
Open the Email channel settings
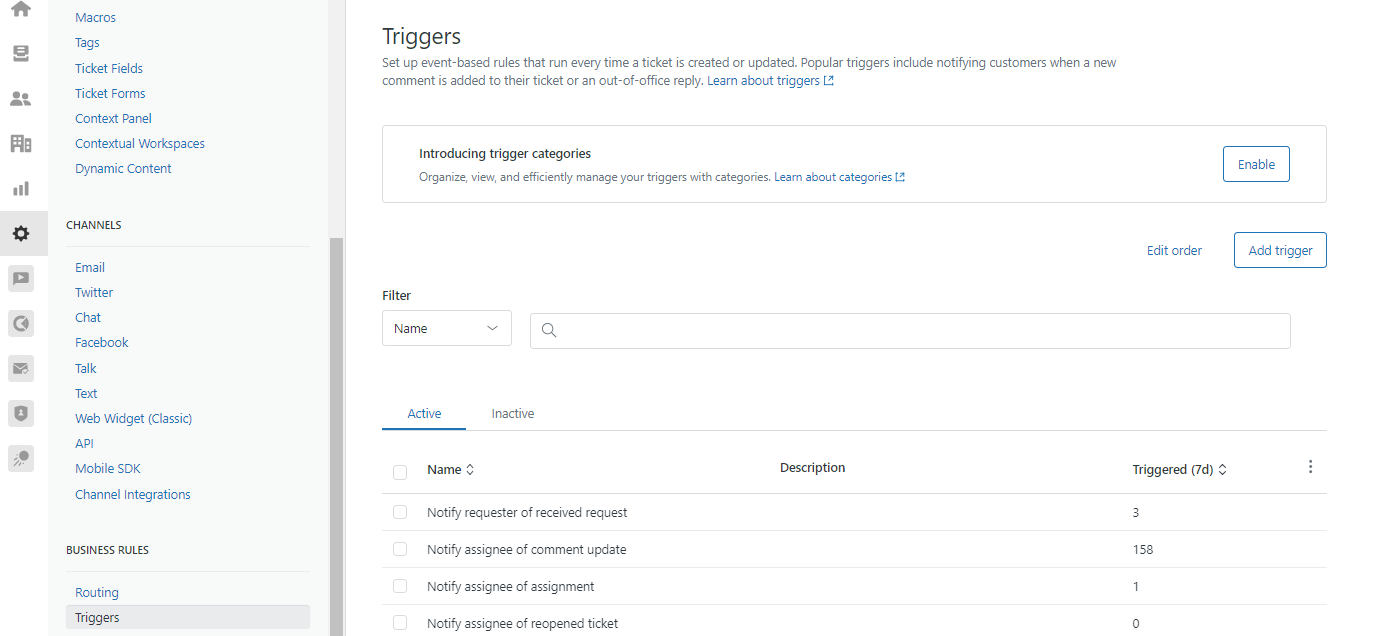pyautogui.click(x=90, y=267)
